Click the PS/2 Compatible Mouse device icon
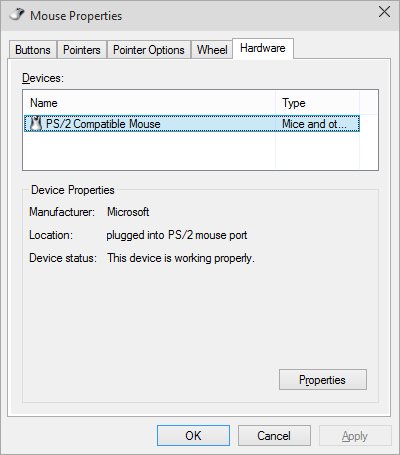This screenshot has height=455, width=400. (x=36, y=124)
